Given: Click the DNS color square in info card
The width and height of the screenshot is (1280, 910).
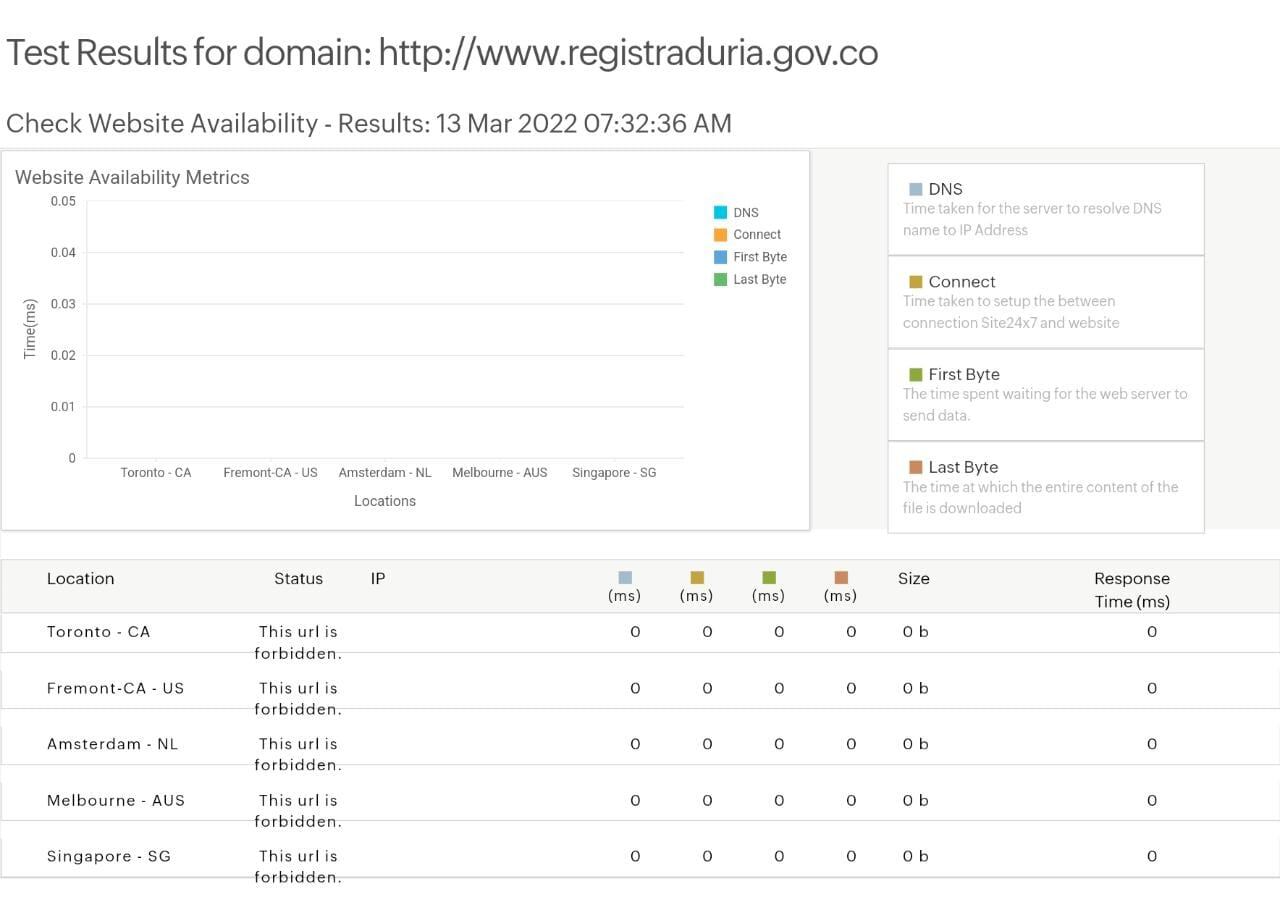Looking at the screenshot, I should [x=915, y=189].
